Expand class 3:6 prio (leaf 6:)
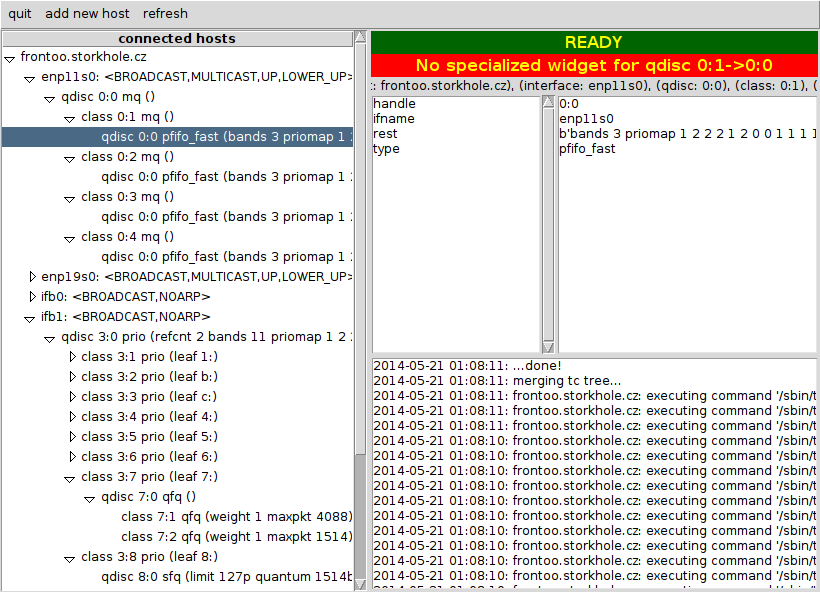 [x=72, y=457]
